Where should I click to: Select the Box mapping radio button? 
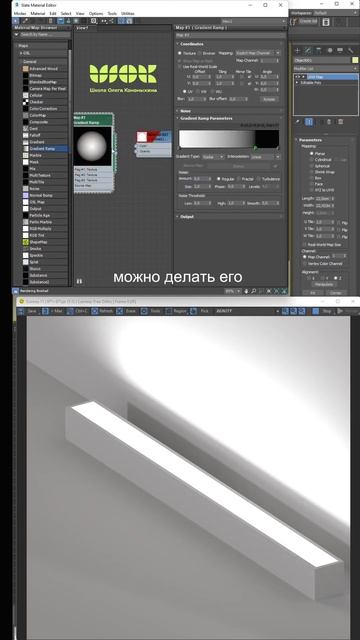pyautogui.click(x=311, y=178)
